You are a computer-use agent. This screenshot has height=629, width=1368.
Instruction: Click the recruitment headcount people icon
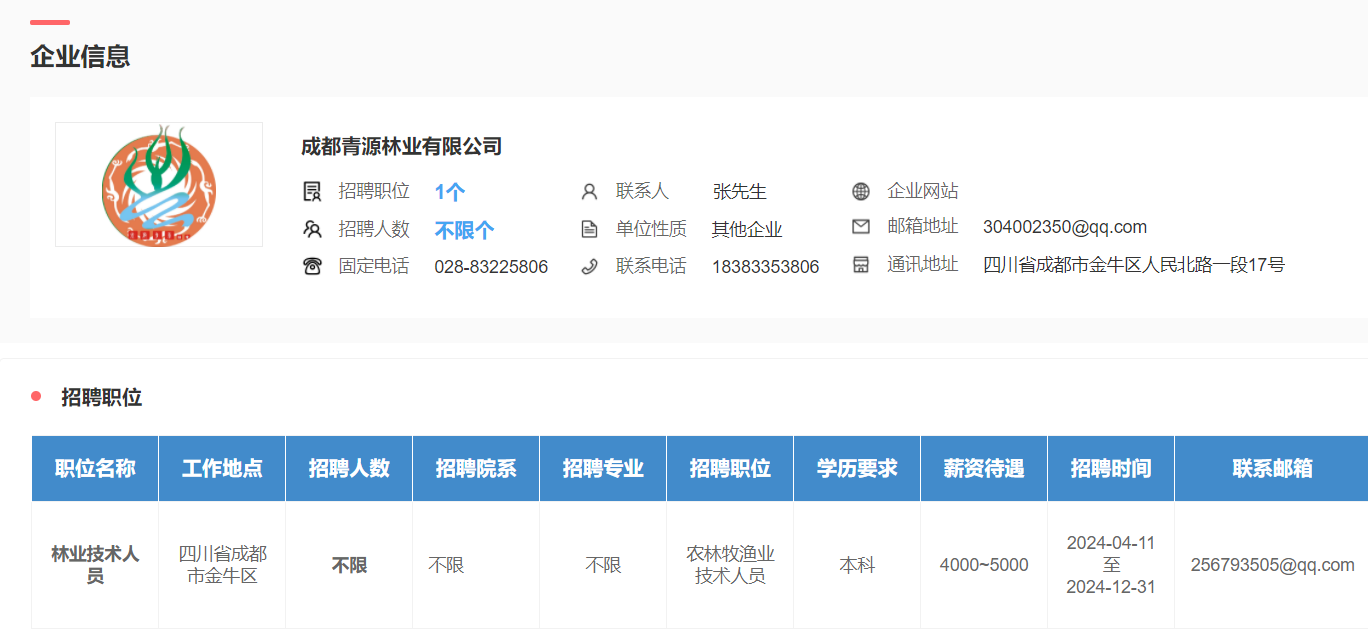coord(312,229)
